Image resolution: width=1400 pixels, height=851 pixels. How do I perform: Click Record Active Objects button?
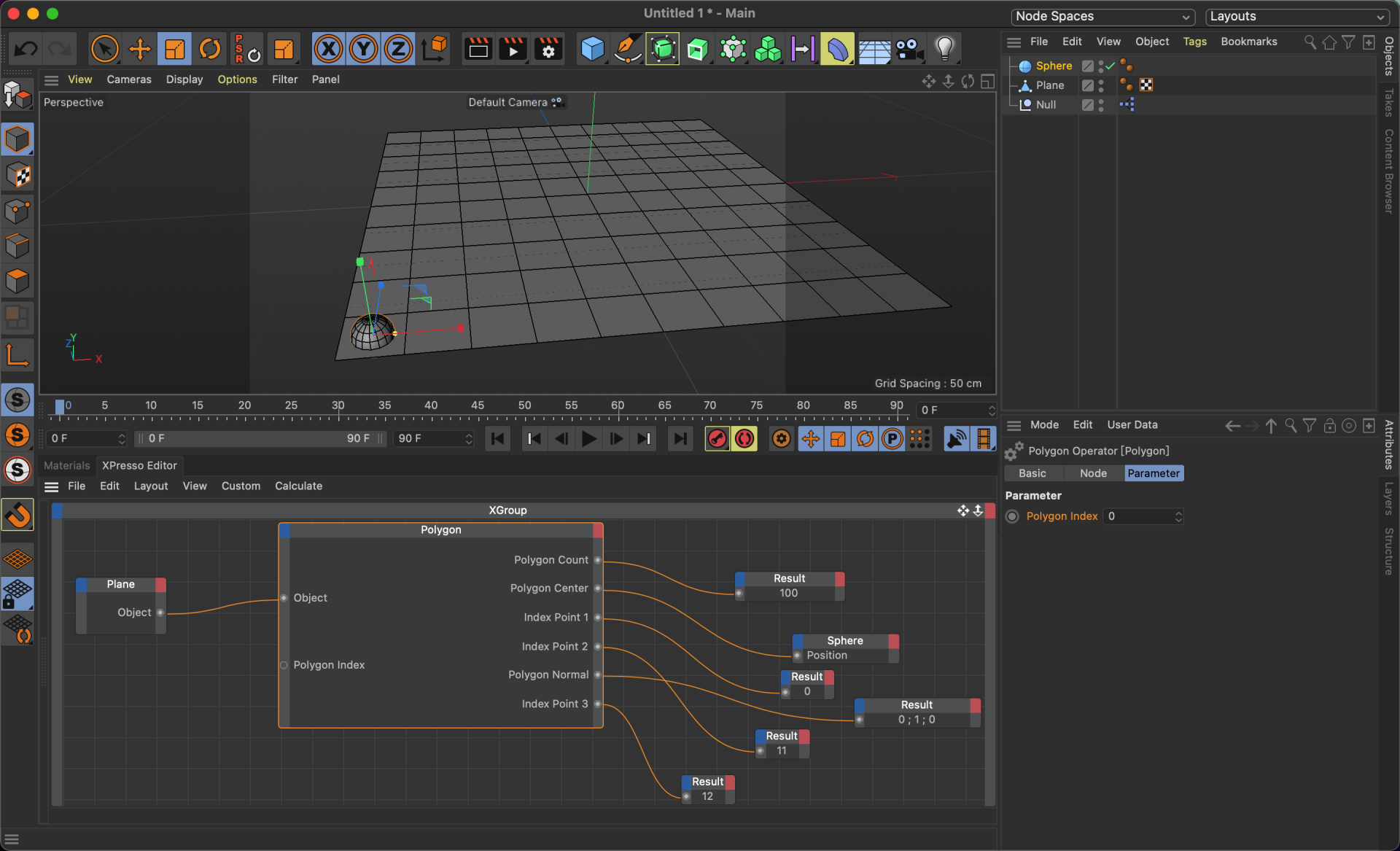tap(717, 438)
